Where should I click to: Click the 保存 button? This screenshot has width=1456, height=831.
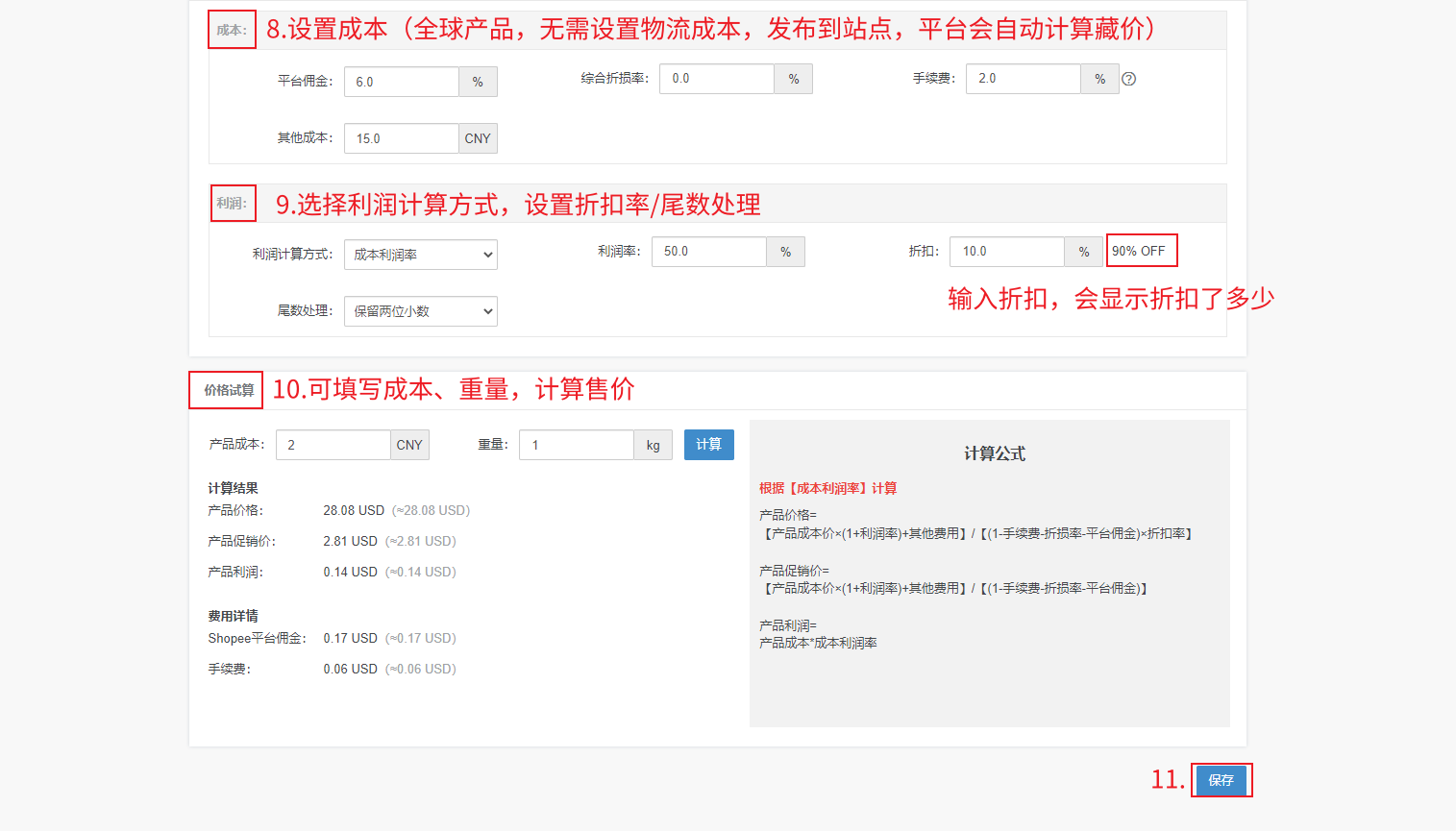pos(1221,780)
